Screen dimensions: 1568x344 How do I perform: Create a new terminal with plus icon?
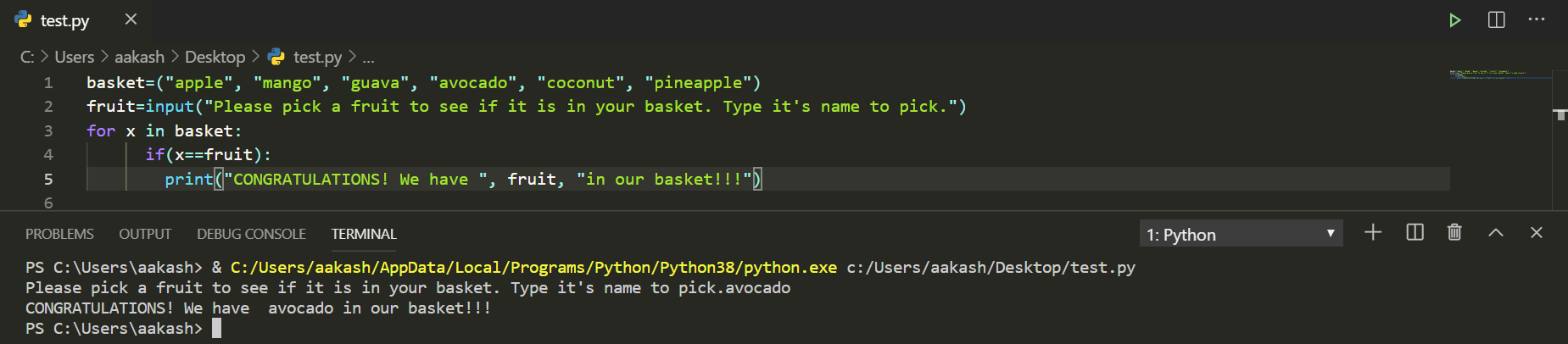tap(1373, 233)
